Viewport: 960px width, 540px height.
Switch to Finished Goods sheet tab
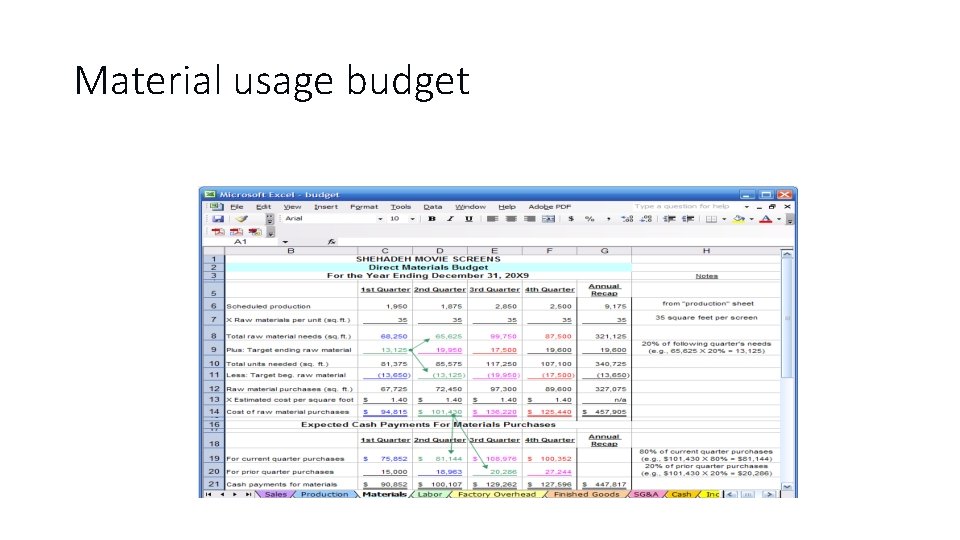pyautogui.click(x=587, y=494)
